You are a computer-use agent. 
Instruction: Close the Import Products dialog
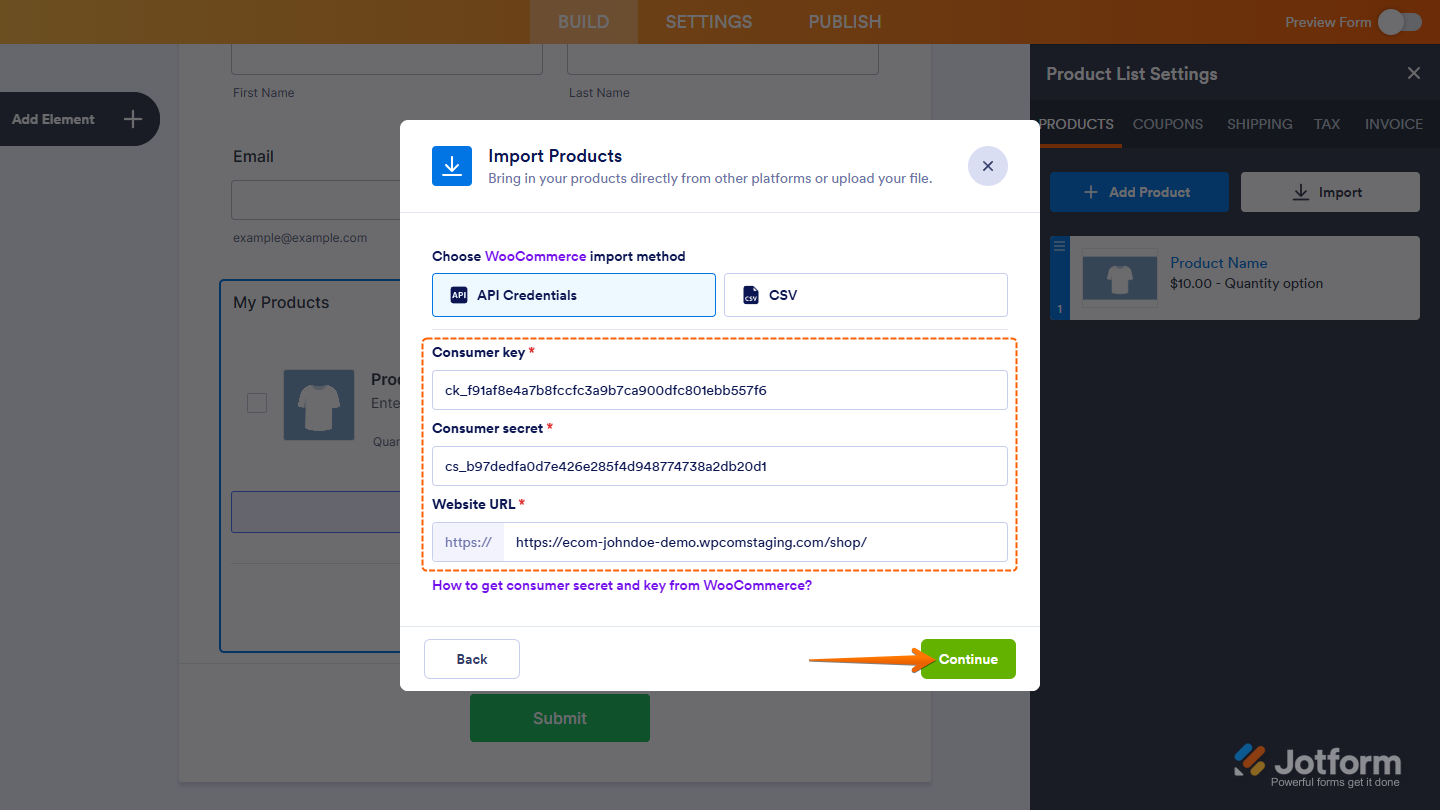987,166
